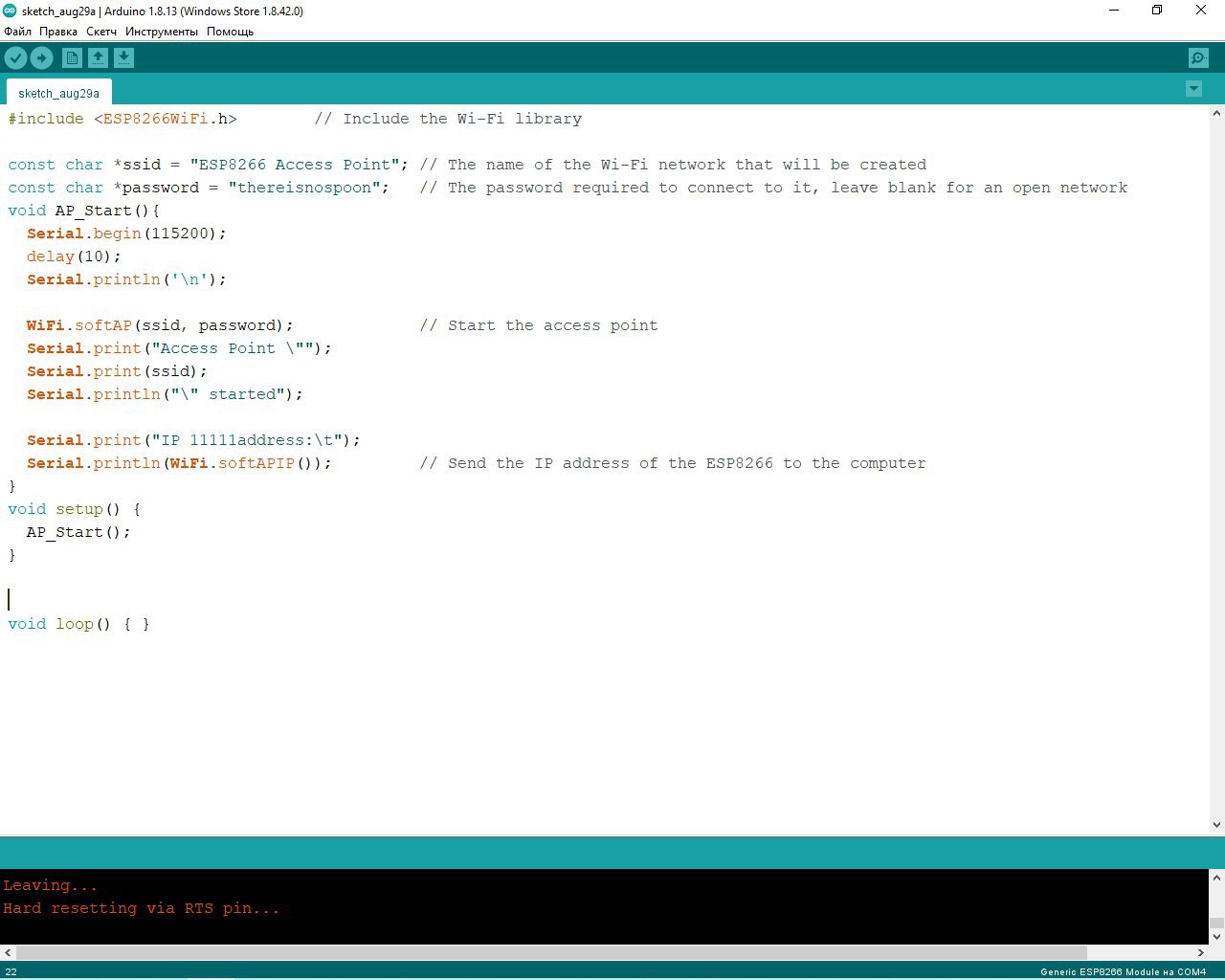This screenshot has height=980, width=1225.
Task: Click the line number 22 in status bar
Action: 11,971
